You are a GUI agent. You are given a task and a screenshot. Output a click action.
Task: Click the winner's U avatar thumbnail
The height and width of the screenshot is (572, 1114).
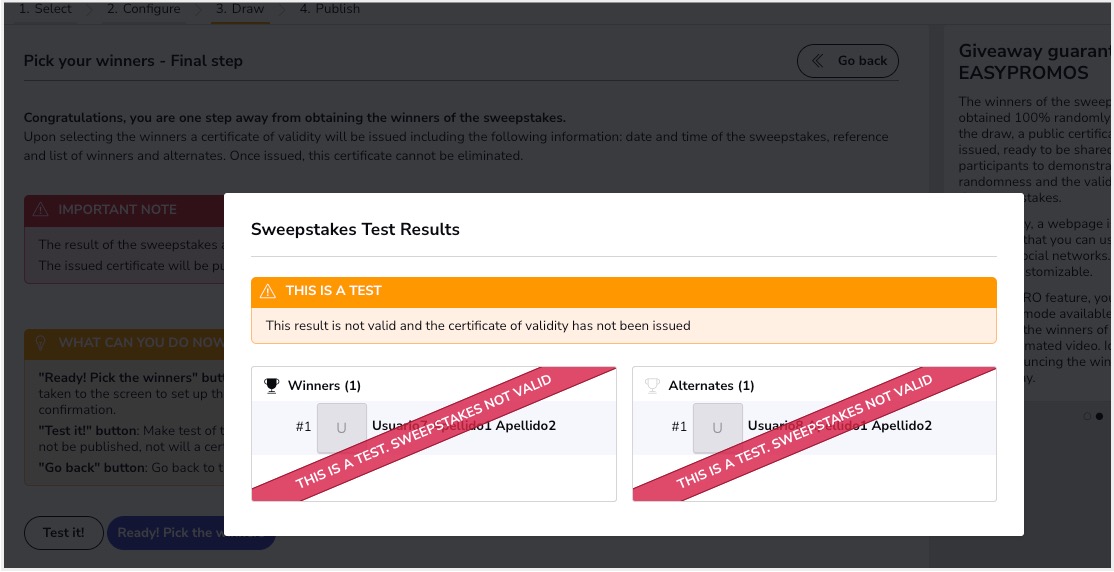pos(342,428)
